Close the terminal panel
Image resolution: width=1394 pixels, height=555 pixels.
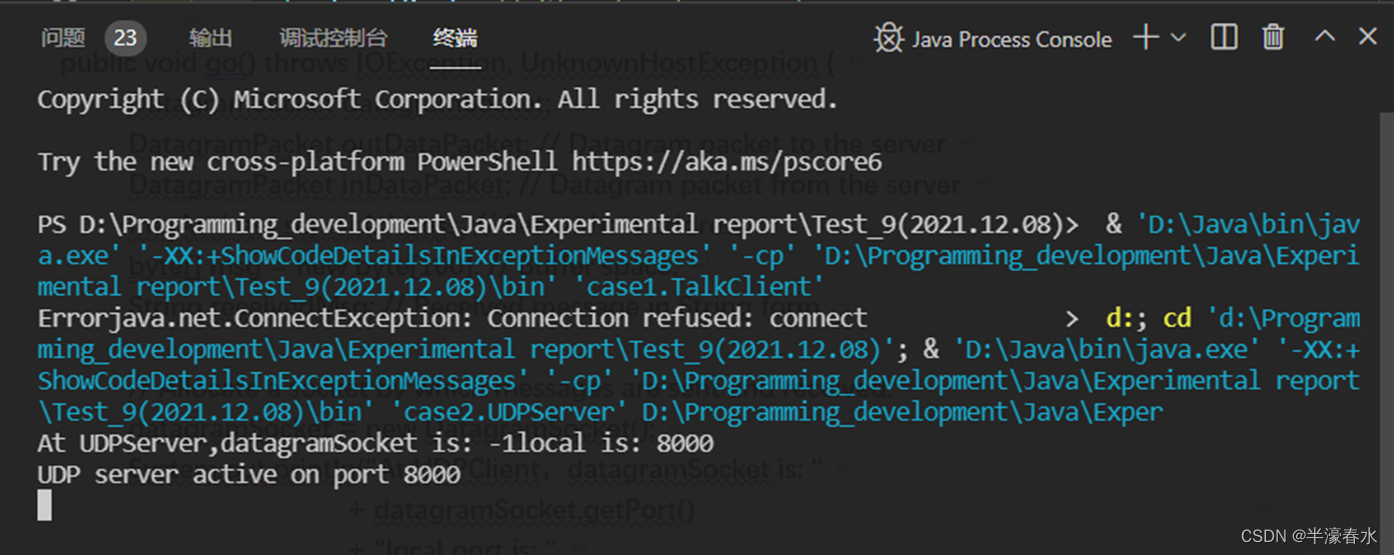click(1368, 36)
